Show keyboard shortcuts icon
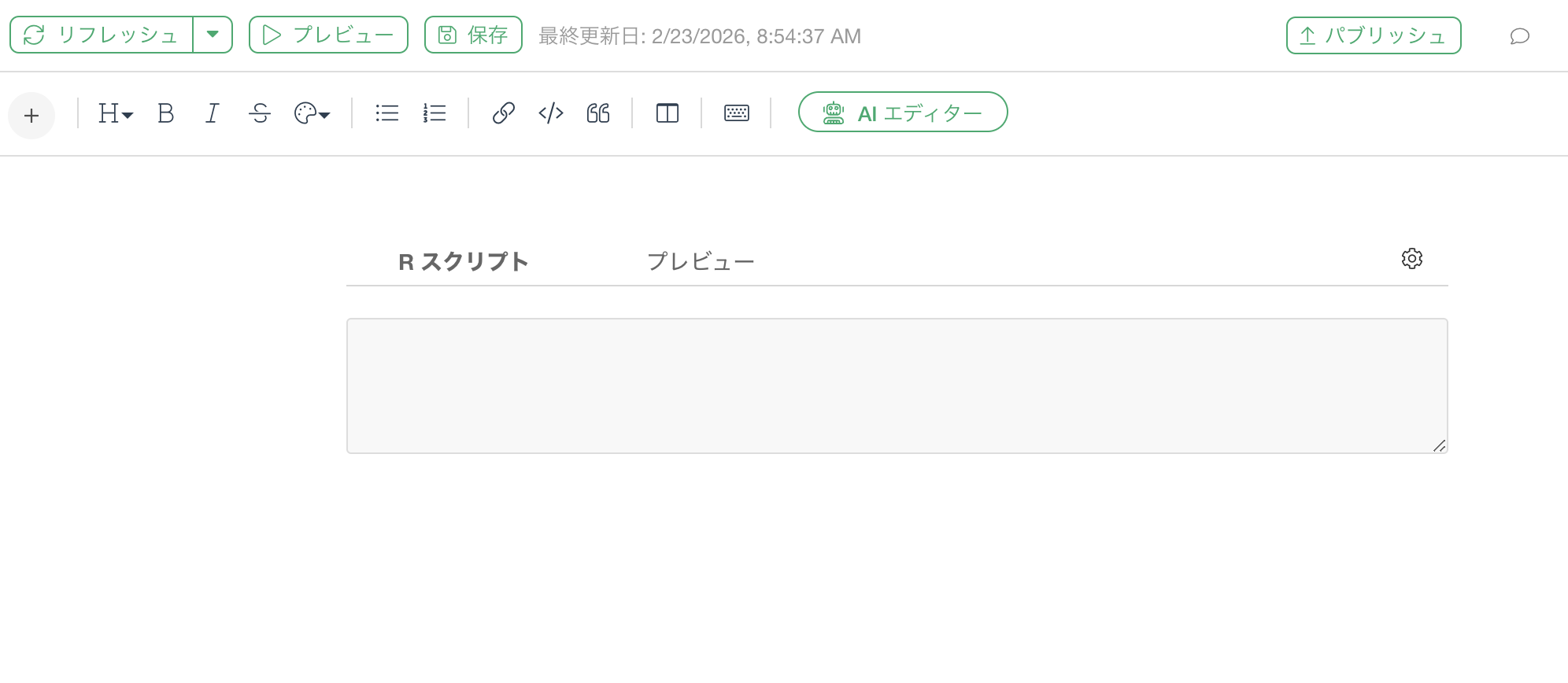The image size is (1568, 683). pos(737,113)
